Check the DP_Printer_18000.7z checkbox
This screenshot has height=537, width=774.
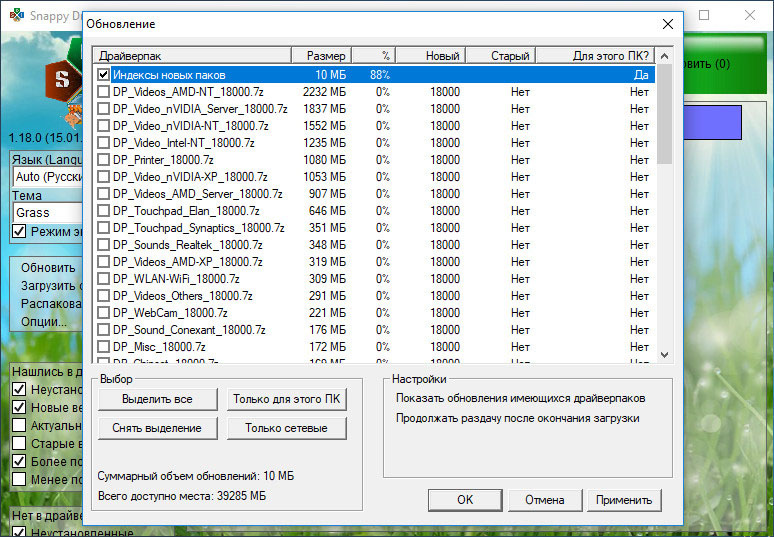click(103, 160)
